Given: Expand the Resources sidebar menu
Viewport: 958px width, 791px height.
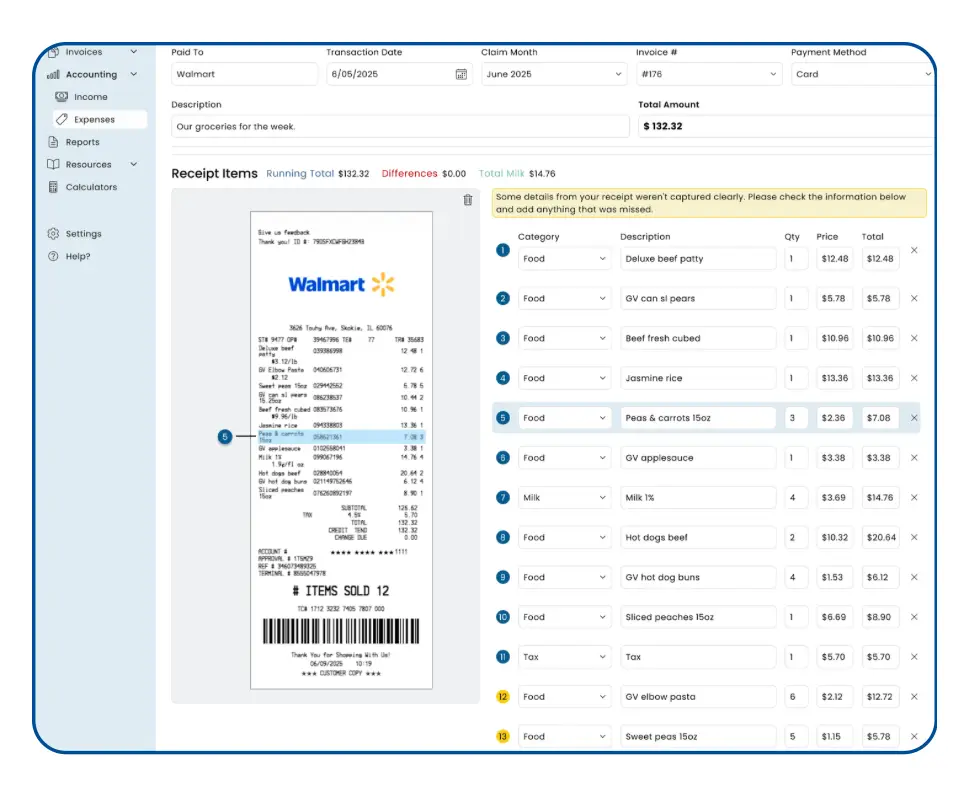Looking at the screenshot, I should (x=133, y=164).
